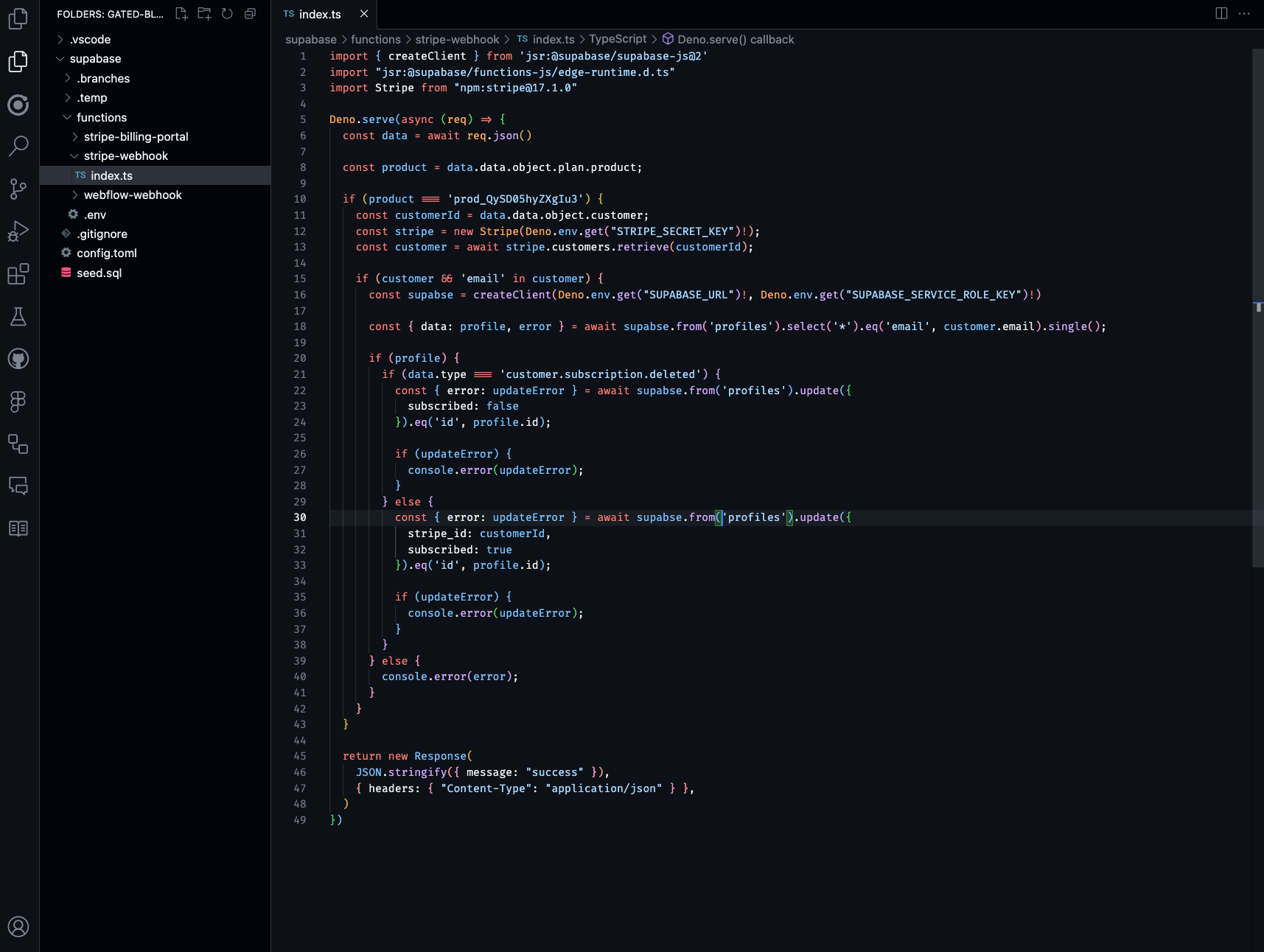
Task: Click line number 5 in the gutter
Action: (x=303, y=119)
